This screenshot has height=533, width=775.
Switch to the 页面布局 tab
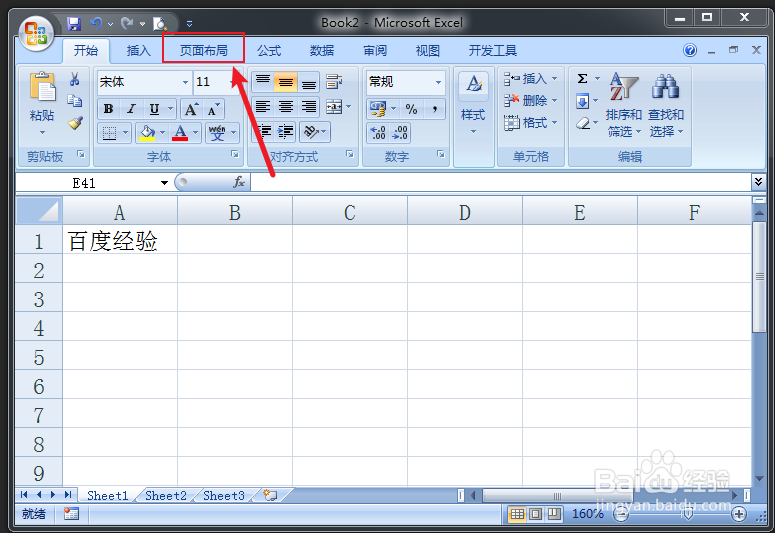click(203, 50)
